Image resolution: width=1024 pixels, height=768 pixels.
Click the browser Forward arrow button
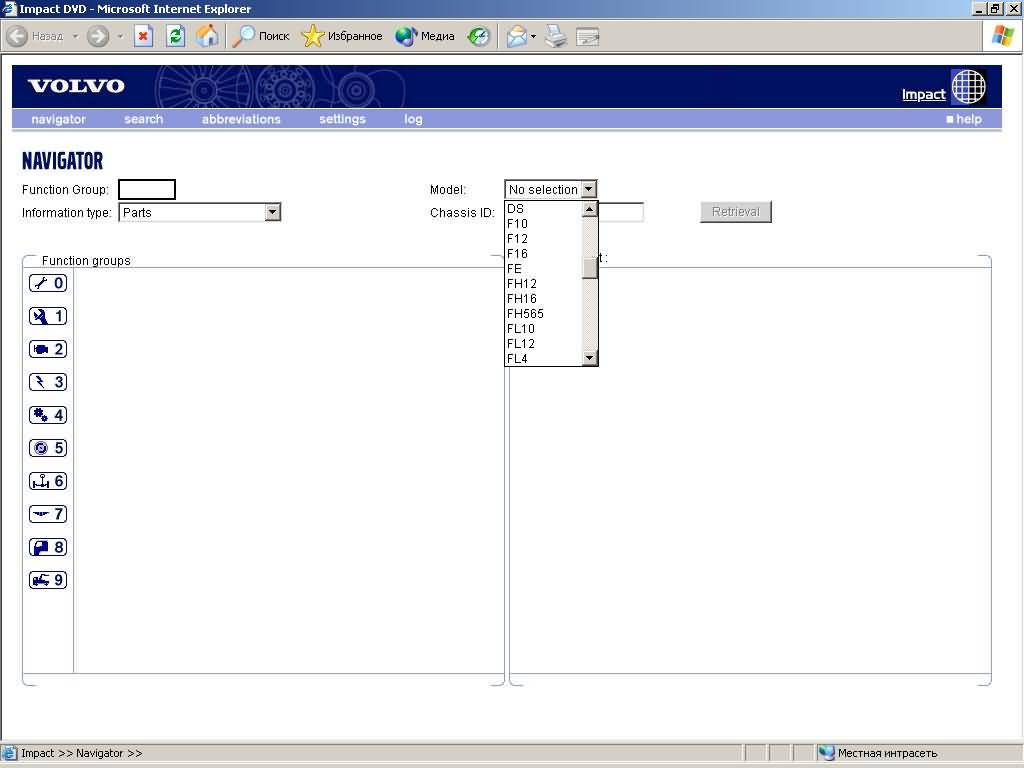coord(98,36)
